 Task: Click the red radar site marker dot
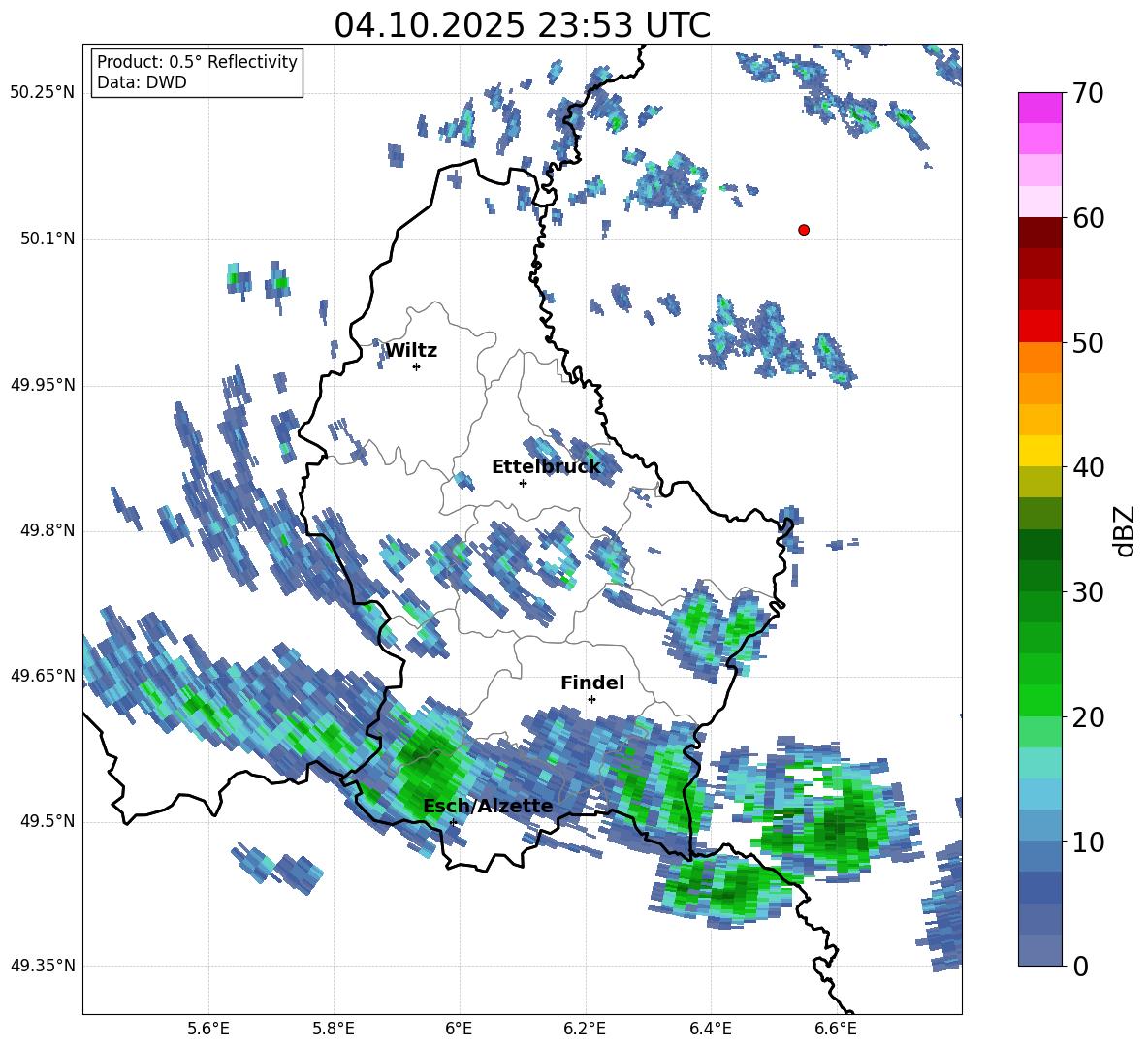[804, 230]
